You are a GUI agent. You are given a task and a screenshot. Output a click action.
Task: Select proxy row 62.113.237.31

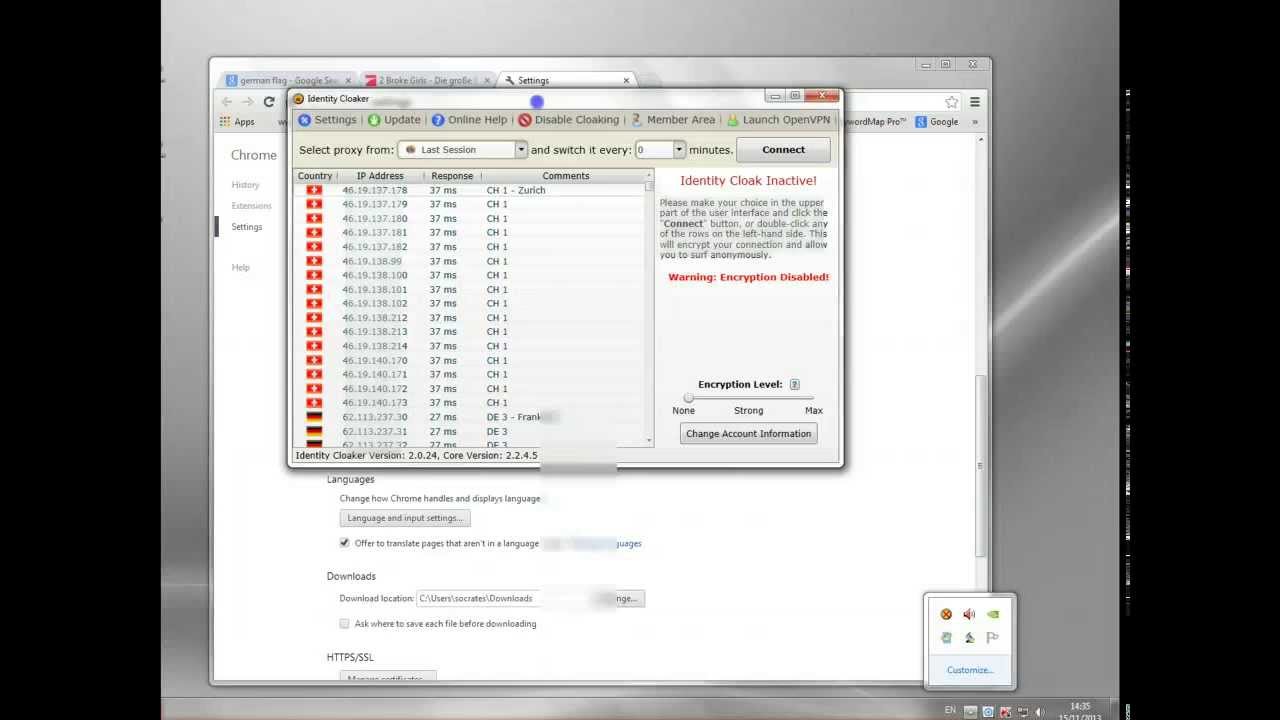coord(469,431)
